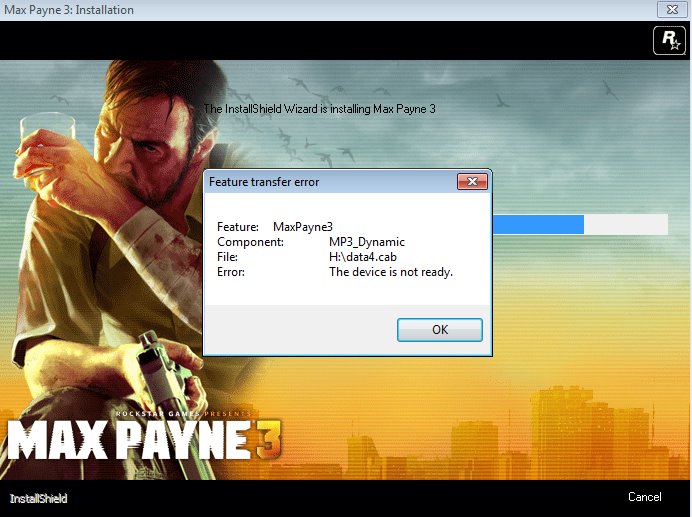Select the 'The device is not ready.' text
692x517 pixels.
pos(391,272)
